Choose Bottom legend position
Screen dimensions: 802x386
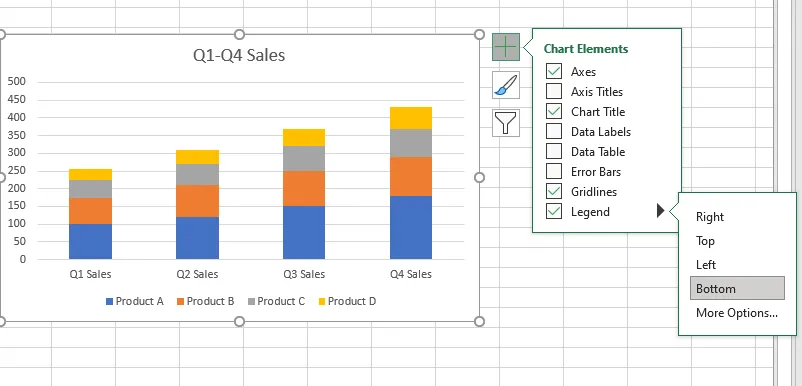pos(737,288)
